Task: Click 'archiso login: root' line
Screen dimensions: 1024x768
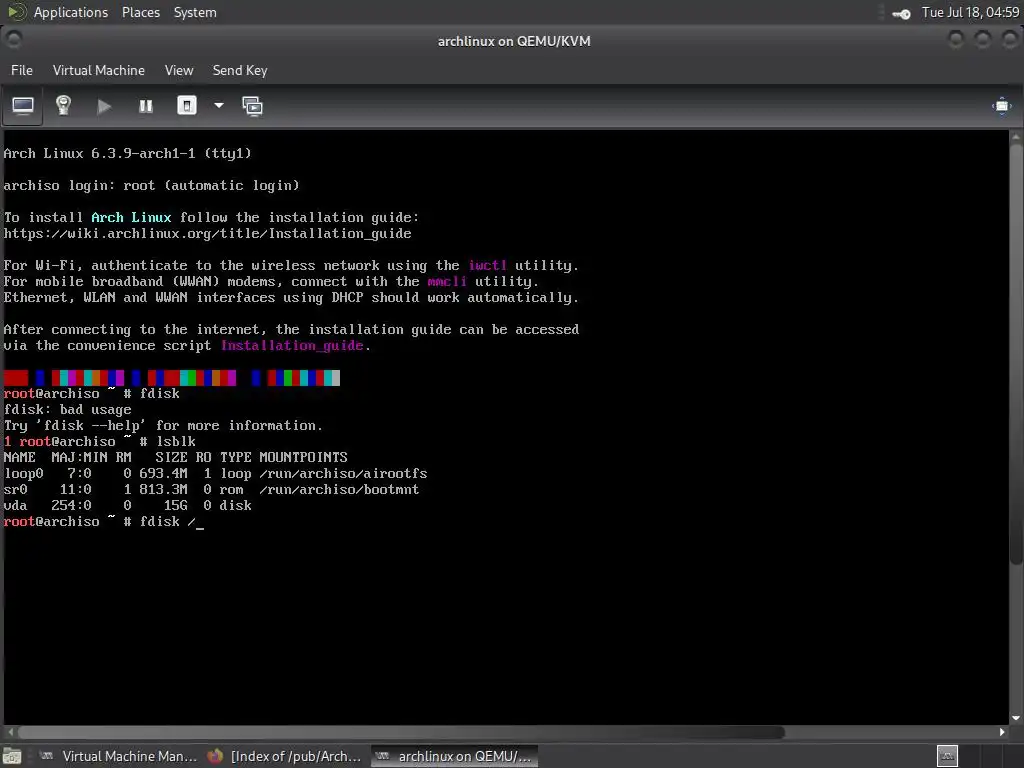Action: point(152,185)
